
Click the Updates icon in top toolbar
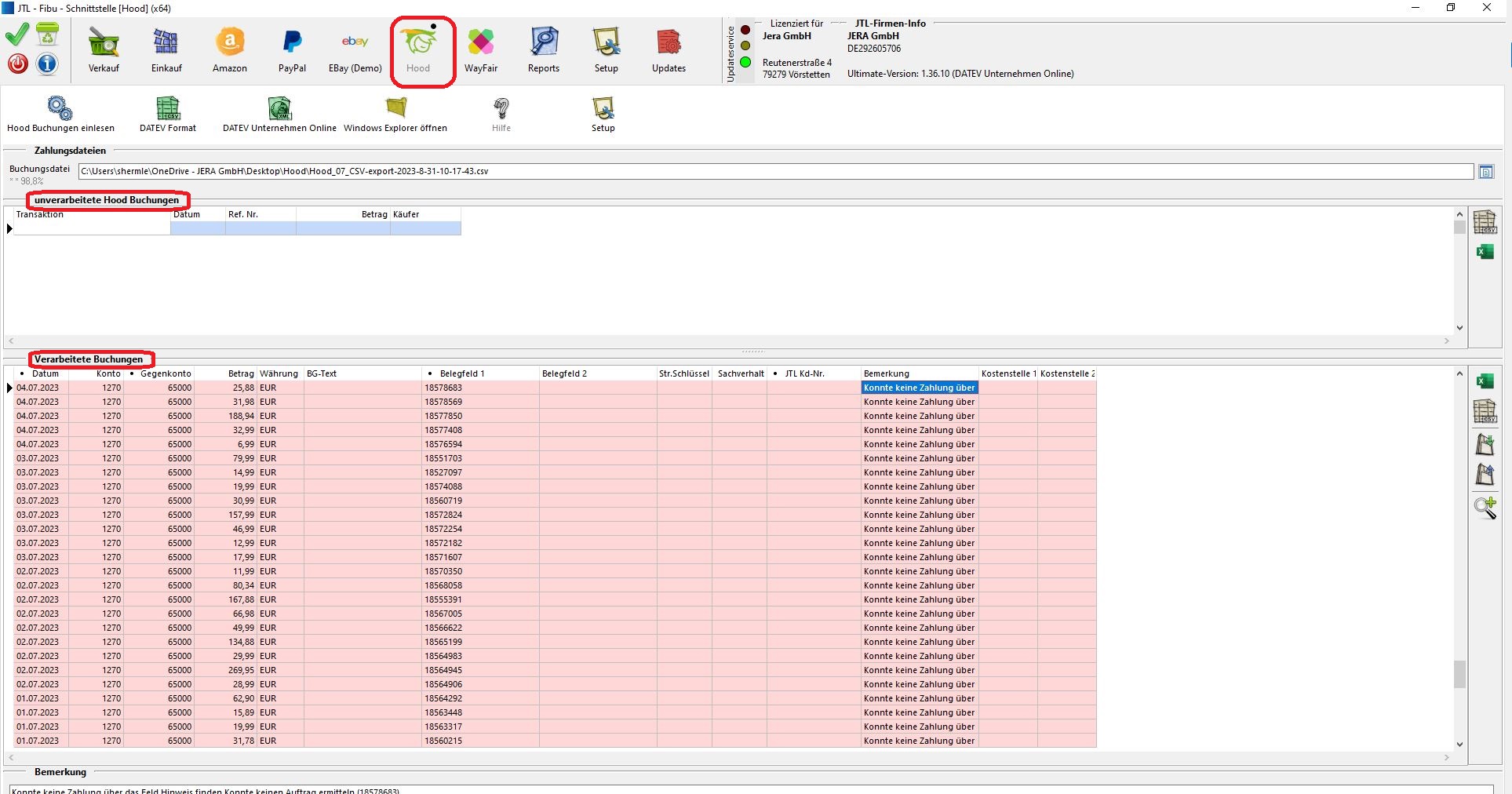pos(669,50)
